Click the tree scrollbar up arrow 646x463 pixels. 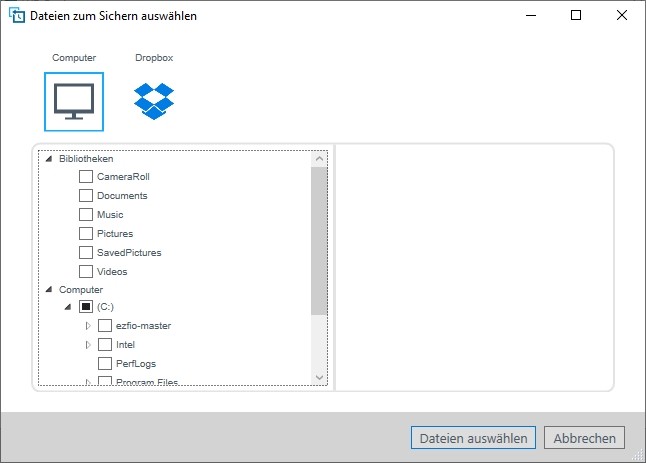pyautogui.click(x=319, y=159)
